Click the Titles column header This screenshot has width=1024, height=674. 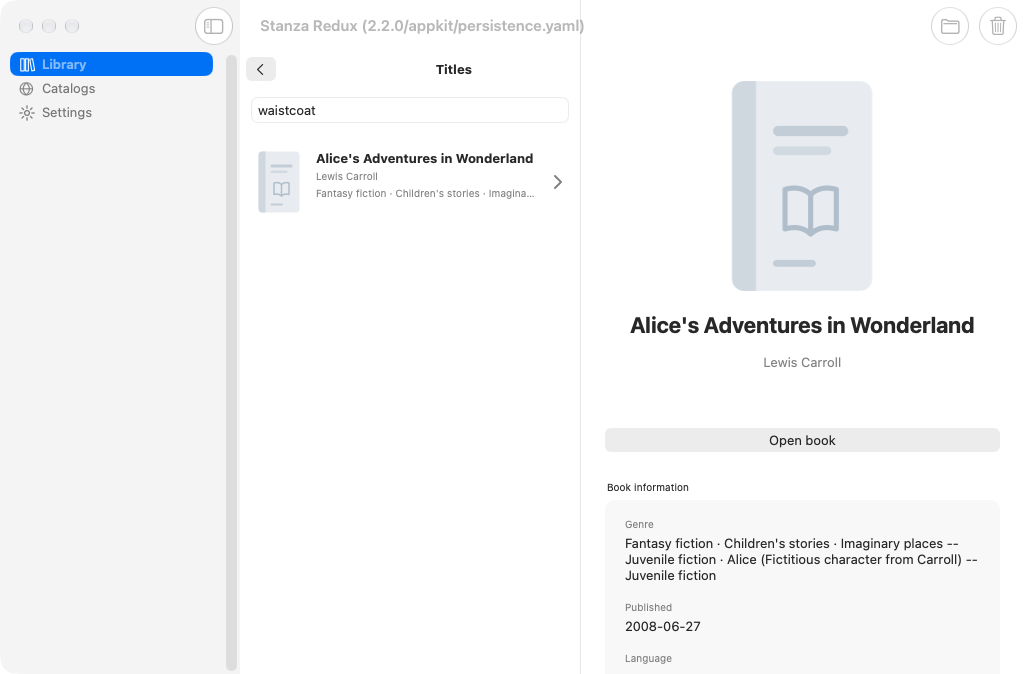tap(454, 69)
